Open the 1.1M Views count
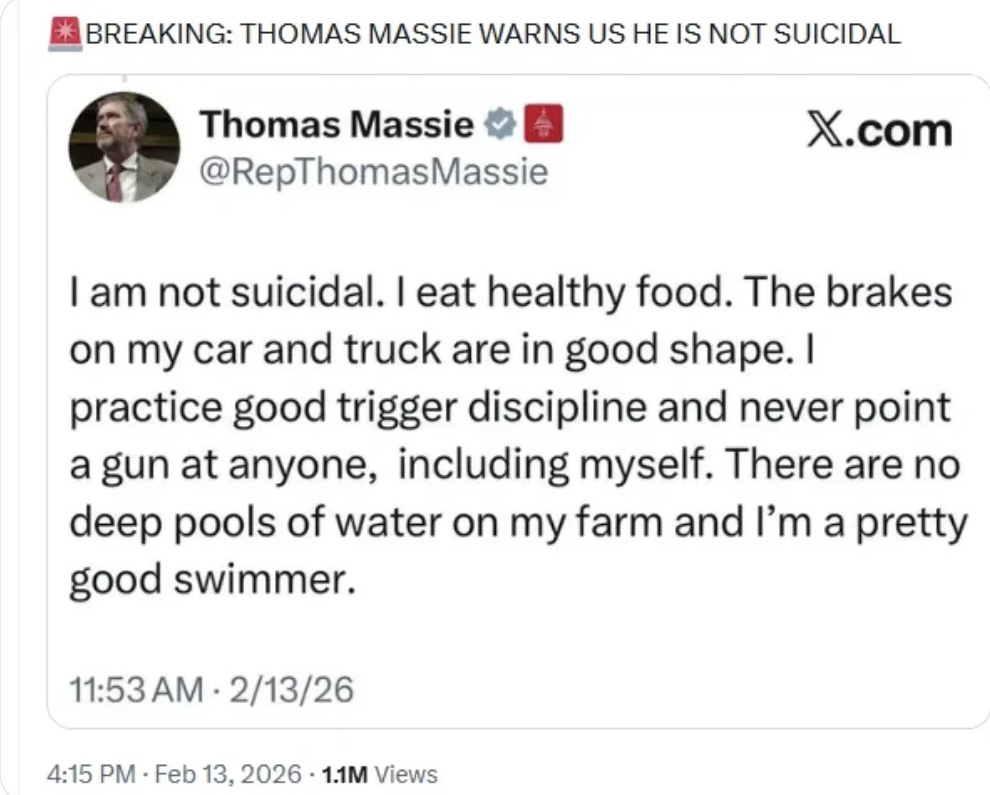990x795 pixels. click(379, 773)
